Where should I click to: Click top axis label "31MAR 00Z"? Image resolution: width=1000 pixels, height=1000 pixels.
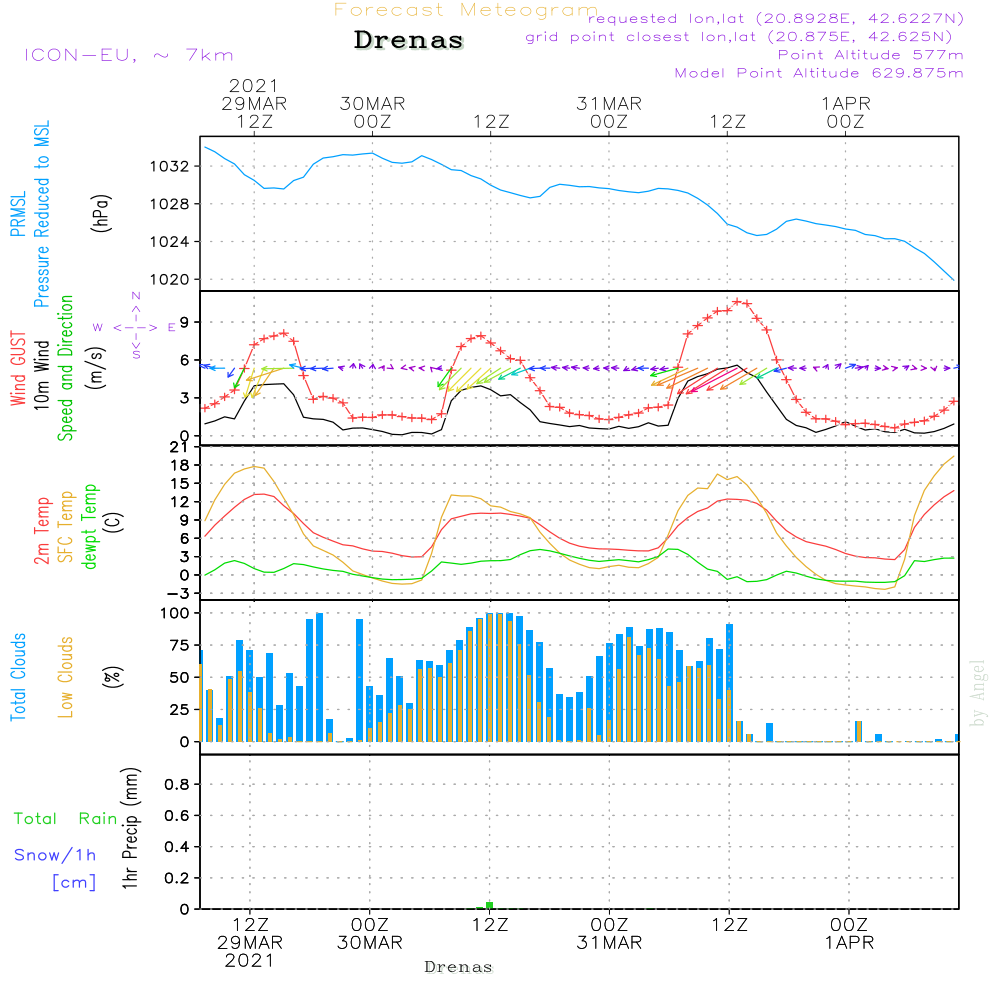[x=609, y=112]
